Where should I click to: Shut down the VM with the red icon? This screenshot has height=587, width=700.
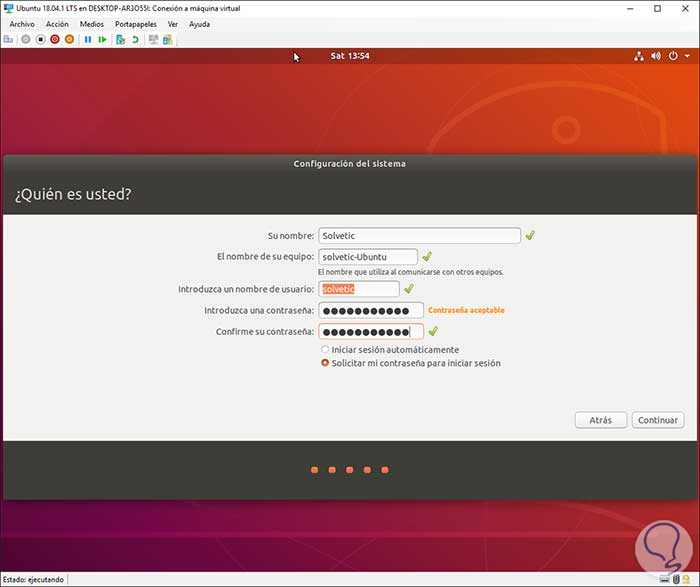[55, 40]
